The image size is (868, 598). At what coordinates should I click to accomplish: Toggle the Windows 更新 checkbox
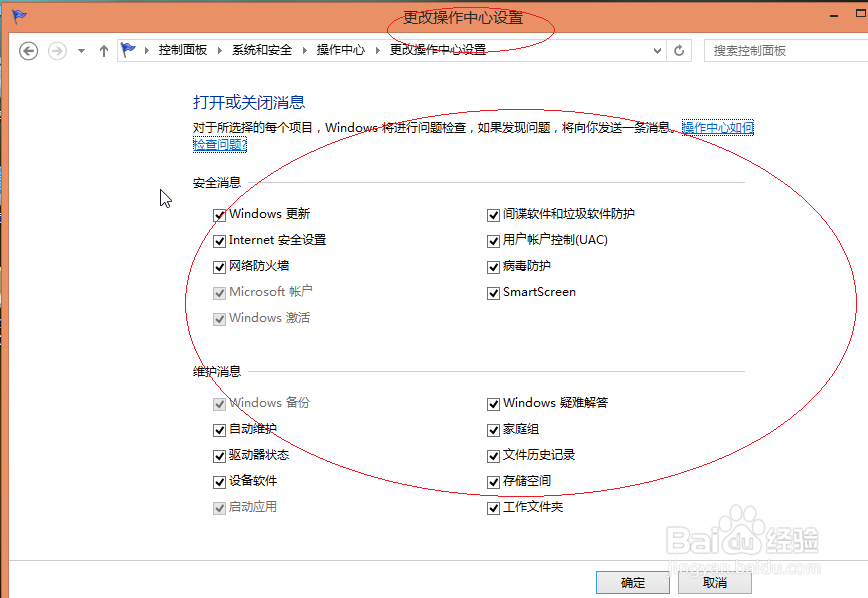pos(219,215)
